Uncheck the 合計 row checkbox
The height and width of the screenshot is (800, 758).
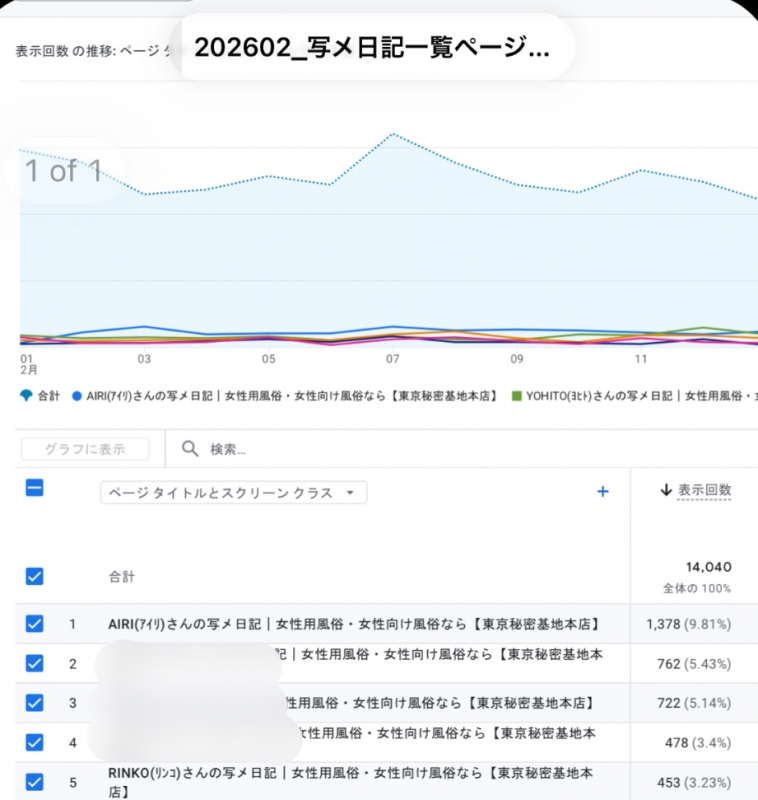click(34, 576)
